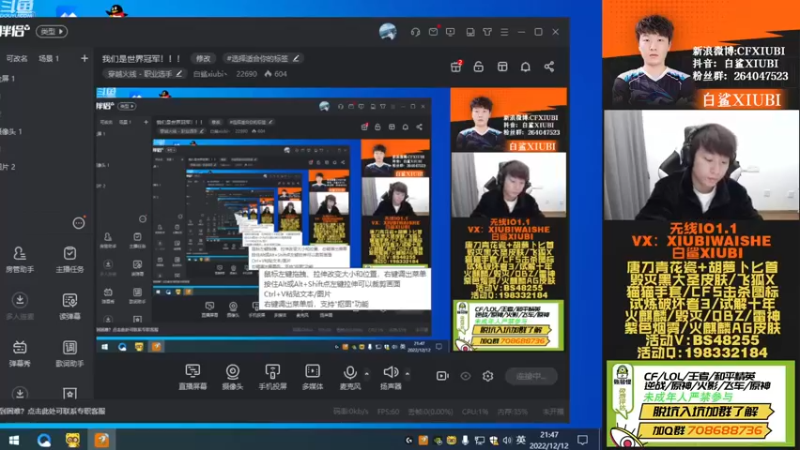800x450 pixels.
Task: Toggle the preview eye icon
Action: pyautogui.click(x=465, y=377)
